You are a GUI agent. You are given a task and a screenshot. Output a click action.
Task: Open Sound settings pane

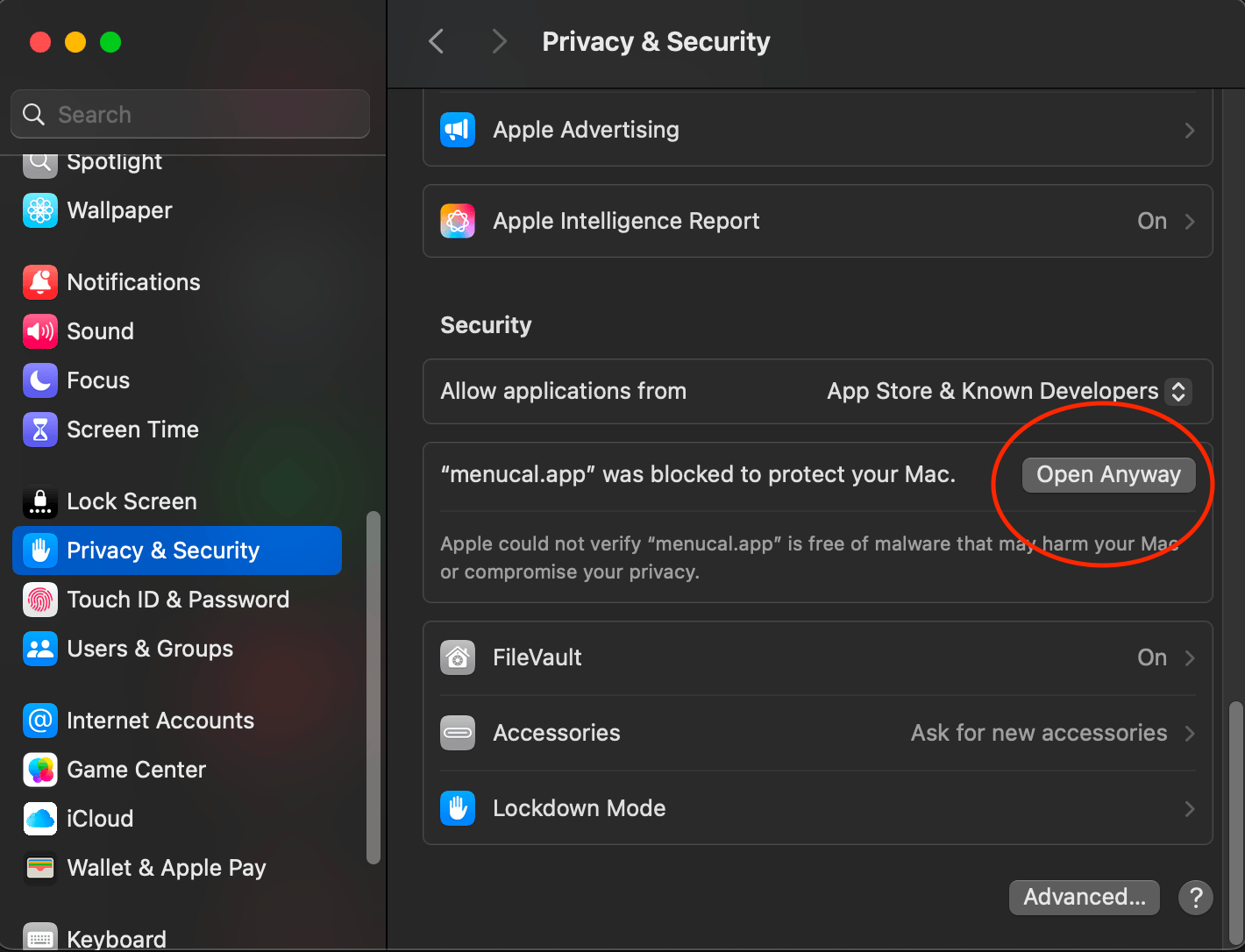[177, 331]
